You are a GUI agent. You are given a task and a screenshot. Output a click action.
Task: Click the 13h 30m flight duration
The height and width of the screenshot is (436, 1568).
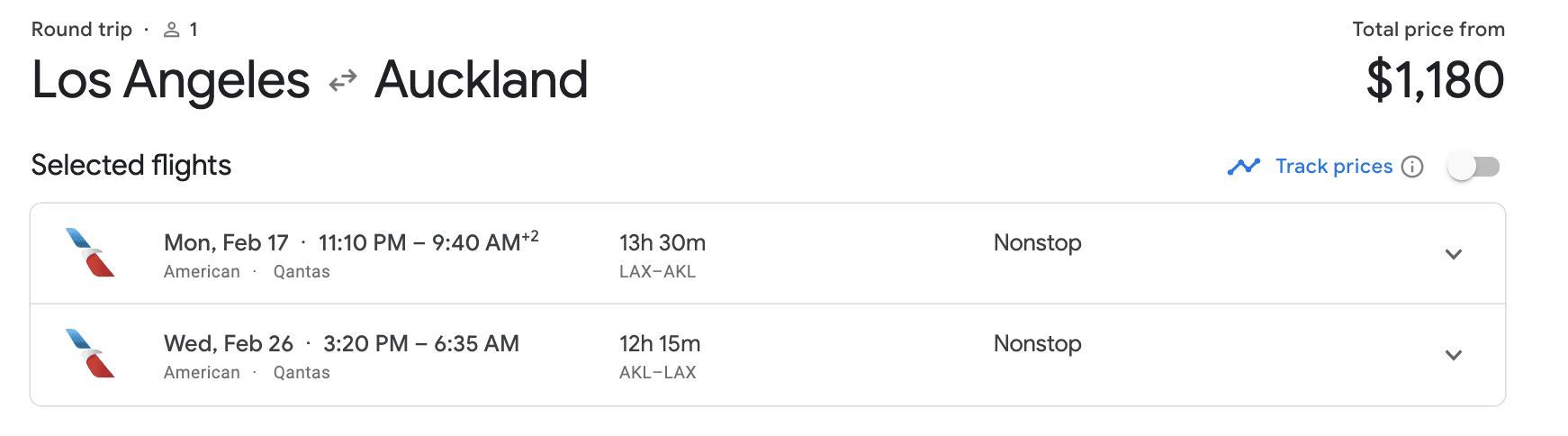tap(662, 243)
